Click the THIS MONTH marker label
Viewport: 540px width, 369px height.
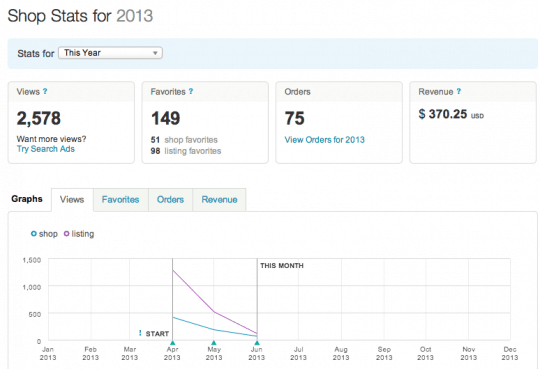[282, 266]
